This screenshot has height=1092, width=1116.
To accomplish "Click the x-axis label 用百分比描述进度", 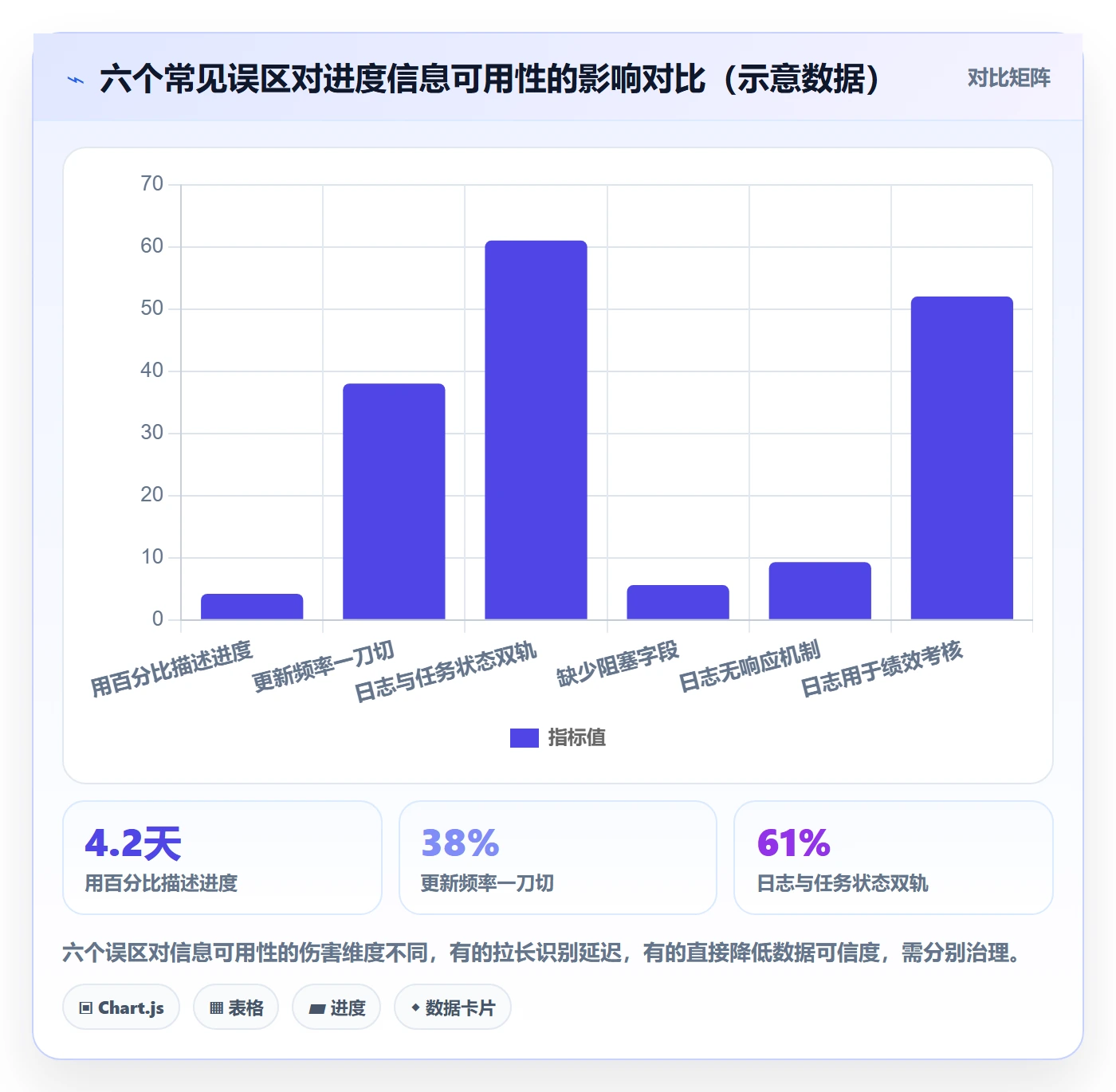I will tap(171, 669).
